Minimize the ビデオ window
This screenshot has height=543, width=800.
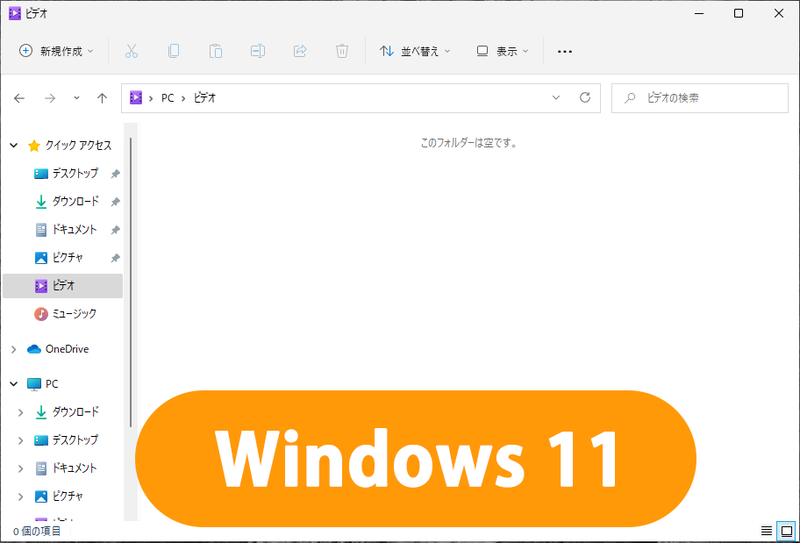coord(699,14)
